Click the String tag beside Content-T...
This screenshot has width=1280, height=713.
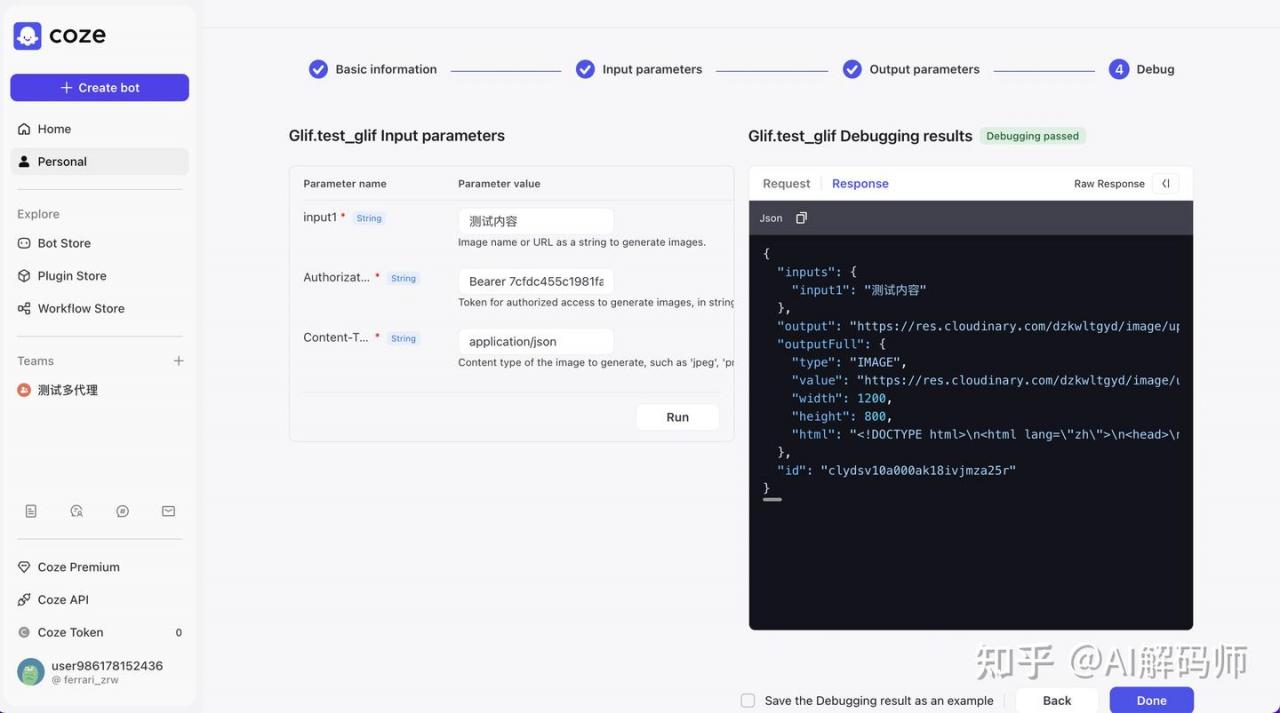[x=403, y=338]
